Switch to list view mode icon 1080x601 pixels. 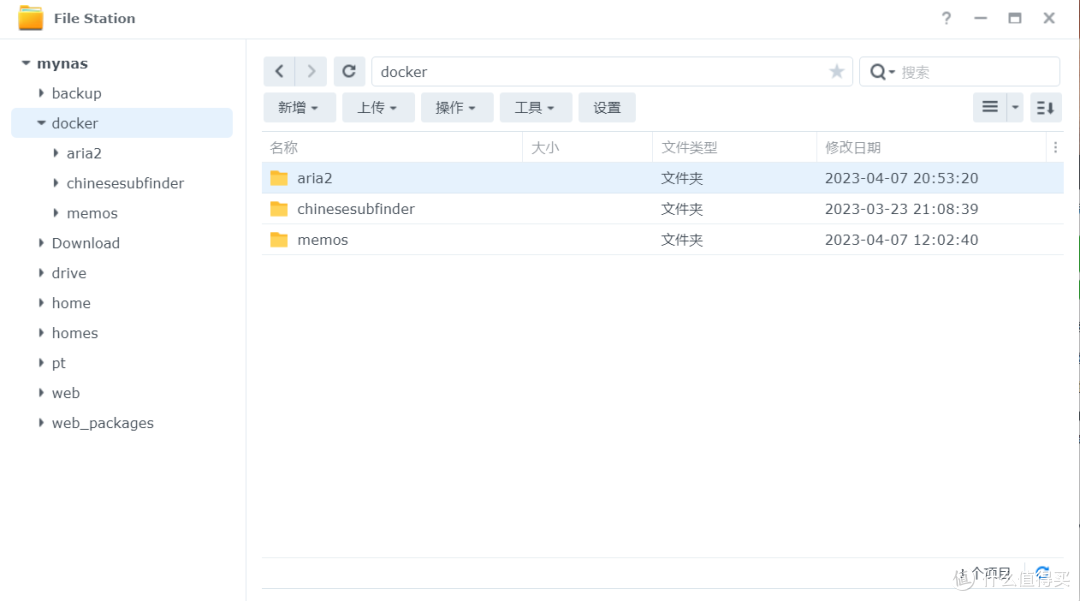[x=991, y=107]
